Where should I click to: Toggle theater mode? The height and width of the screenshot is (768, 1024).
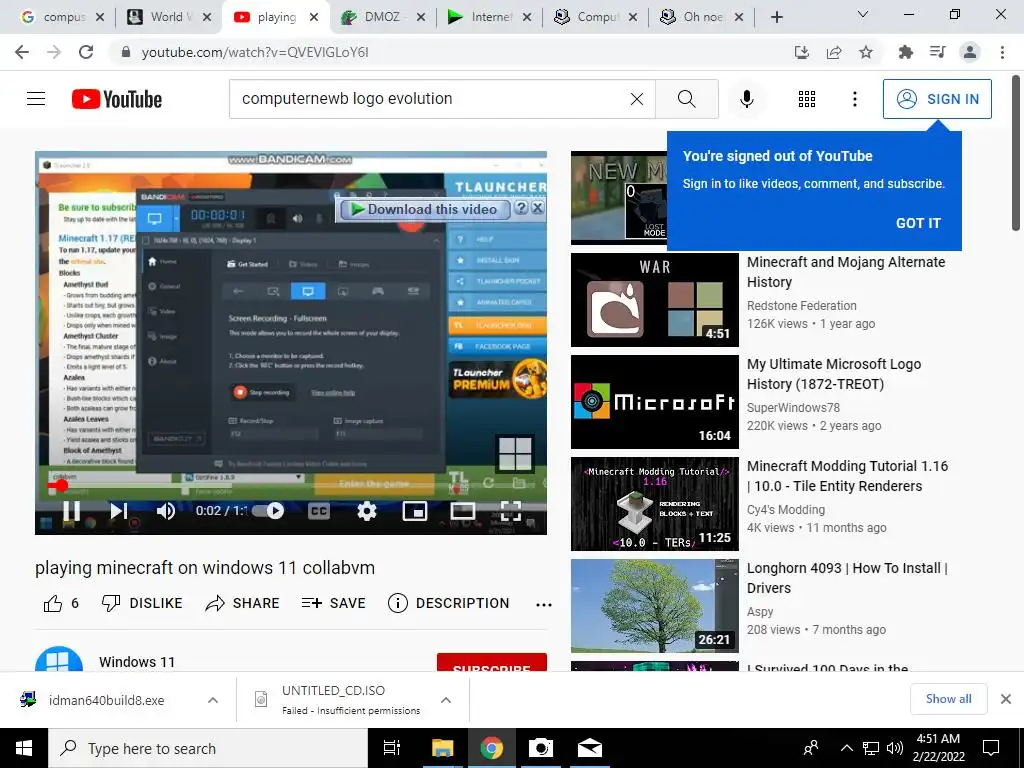coord(462,511)
